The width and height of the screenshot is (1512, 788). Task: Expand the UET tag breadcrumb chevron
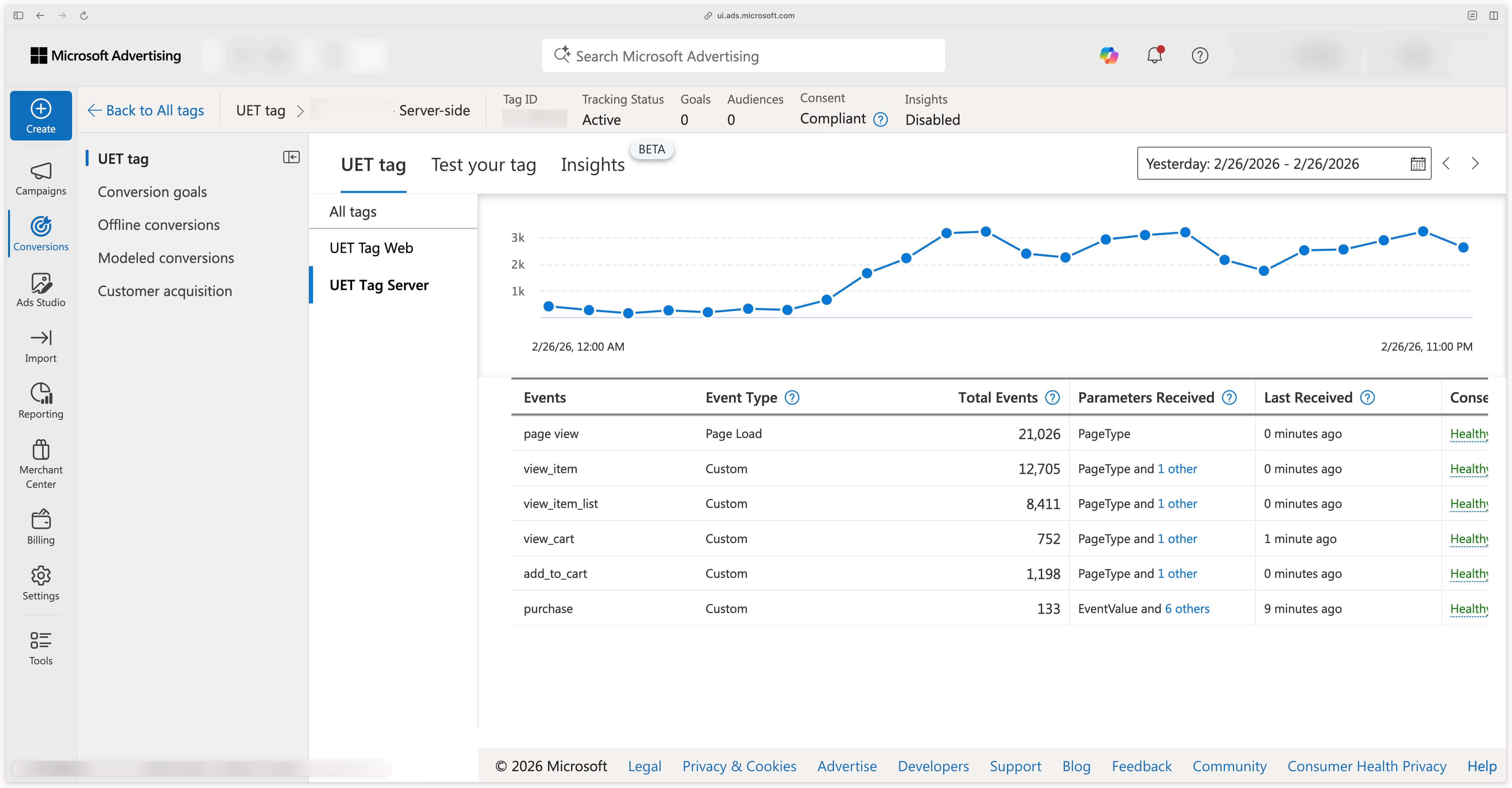coord(300,111)
